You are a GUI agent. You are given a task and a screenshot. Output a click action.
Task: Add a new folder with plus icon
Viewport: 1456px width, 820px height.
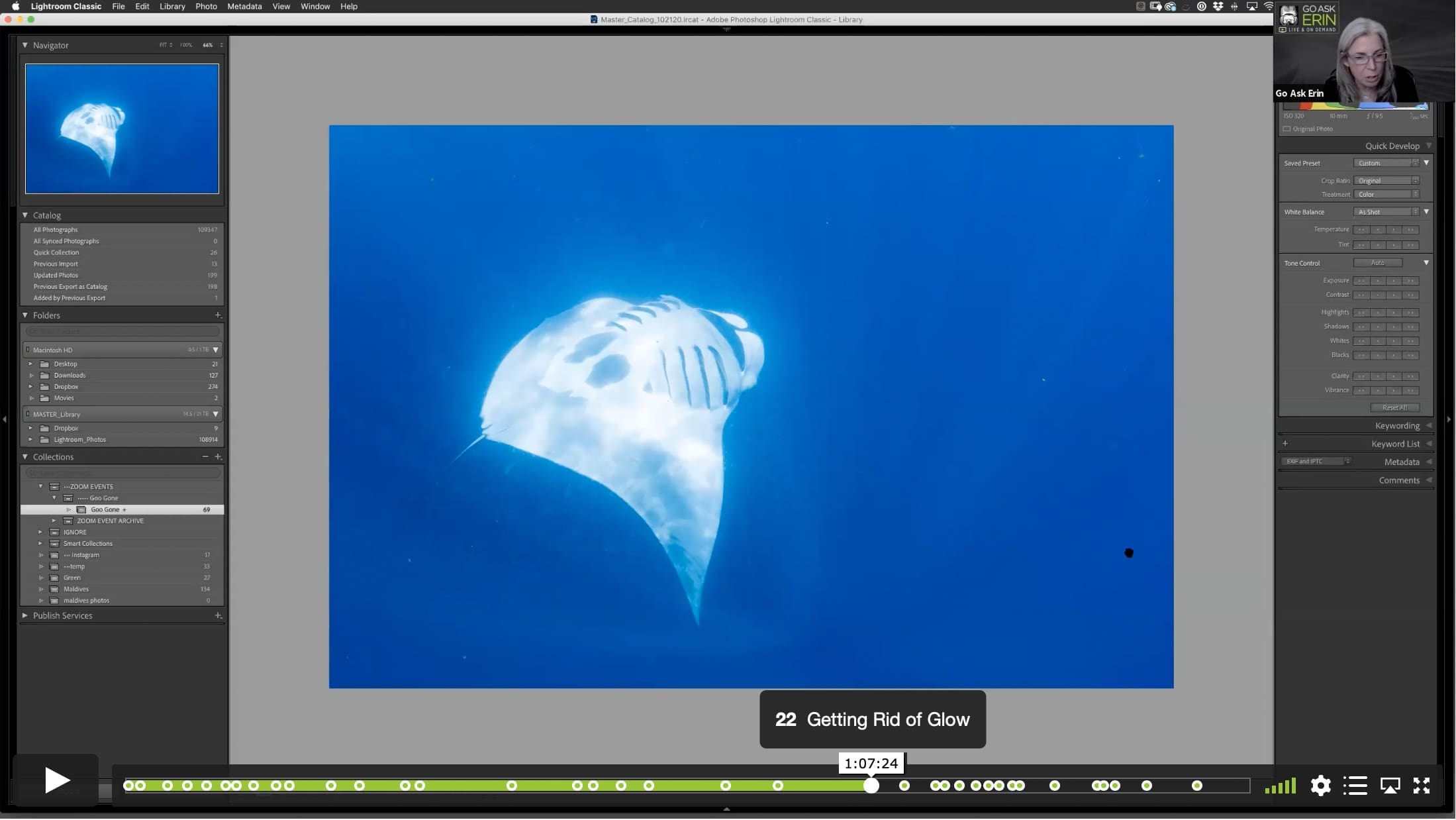tap(218, 315)
